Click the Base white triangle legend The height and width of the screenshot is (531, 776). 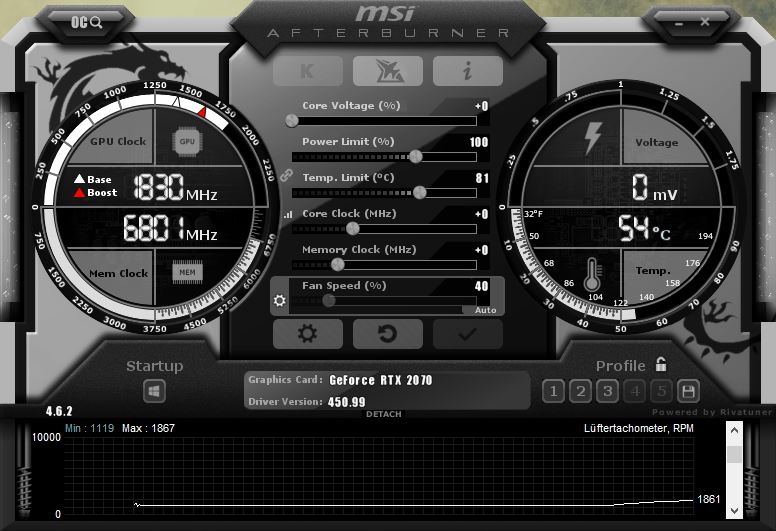(93, 179)
